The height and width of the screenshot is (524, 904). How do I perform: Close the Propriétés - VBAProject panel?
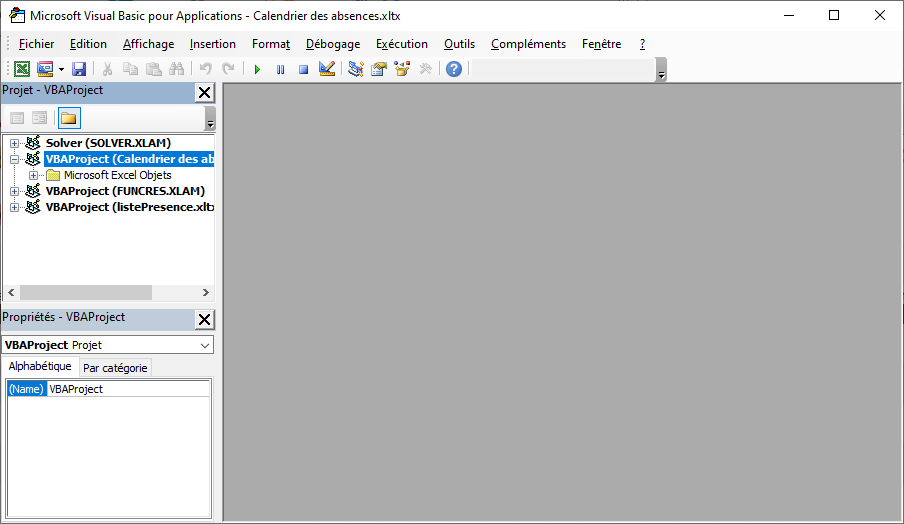point(204,319)
